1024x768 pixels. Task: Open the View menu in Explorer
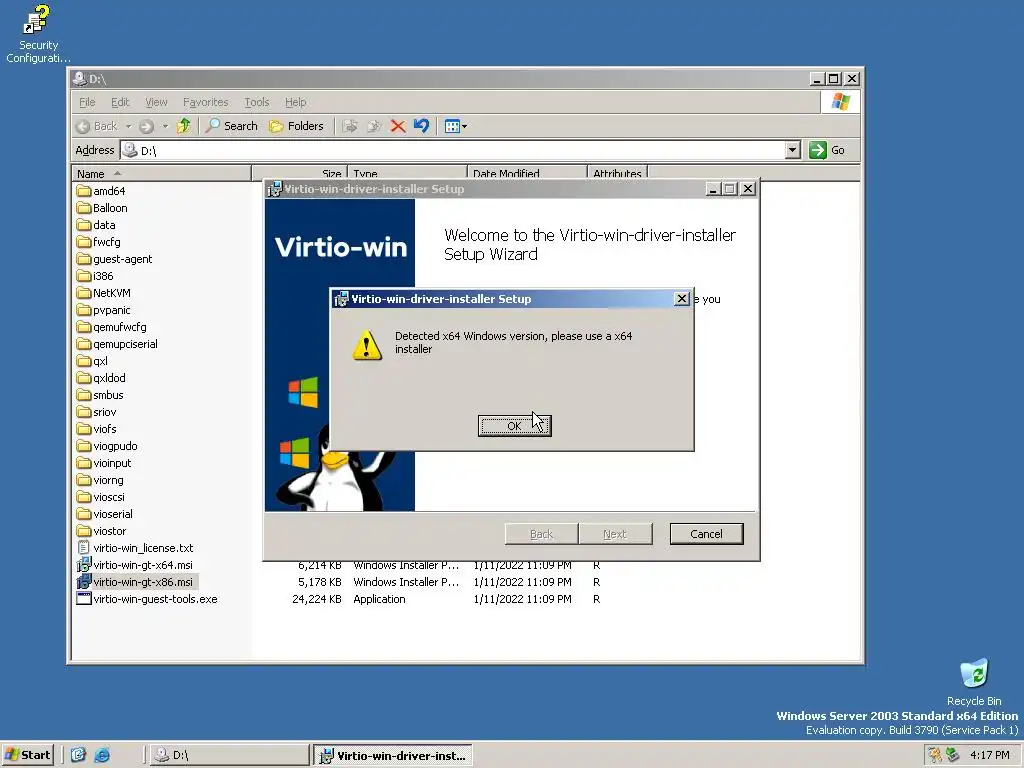[156, 102]
